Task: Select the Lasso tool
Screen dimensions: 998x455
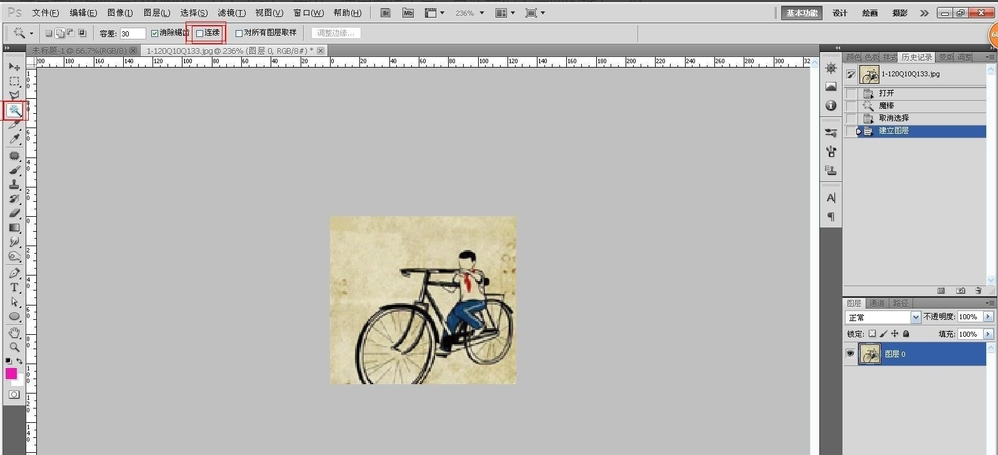Action: click(14, 95)
